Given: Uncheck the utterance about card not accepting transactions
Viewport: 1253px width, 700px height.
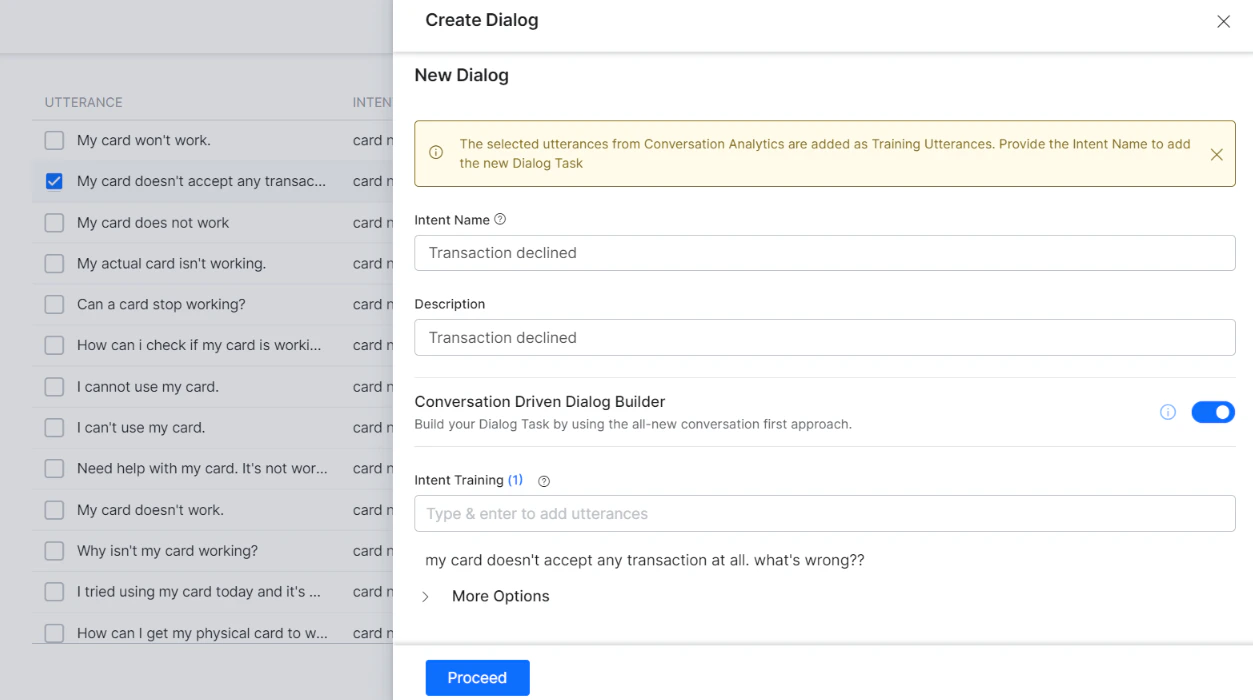Looking at the screenshot, I should pyautogui.click(x=54, y=181).
